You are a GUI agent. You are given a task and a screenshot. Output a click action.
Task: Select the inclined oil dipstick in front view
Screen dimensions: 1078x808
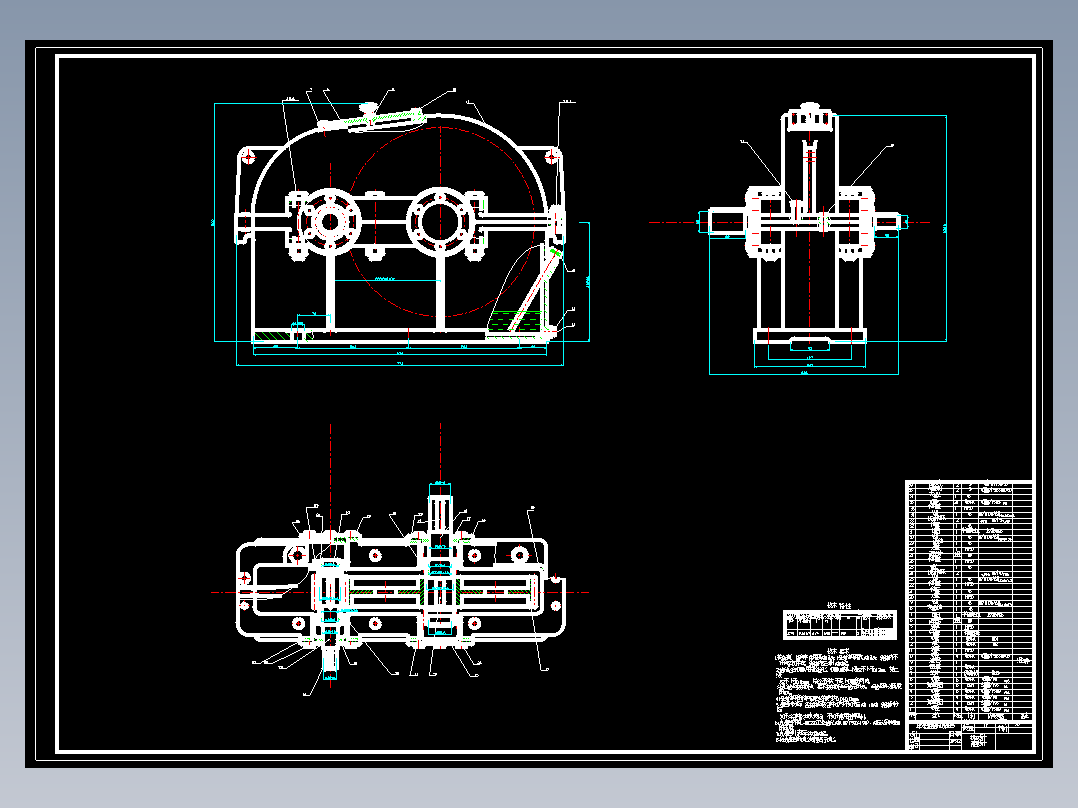535,290
